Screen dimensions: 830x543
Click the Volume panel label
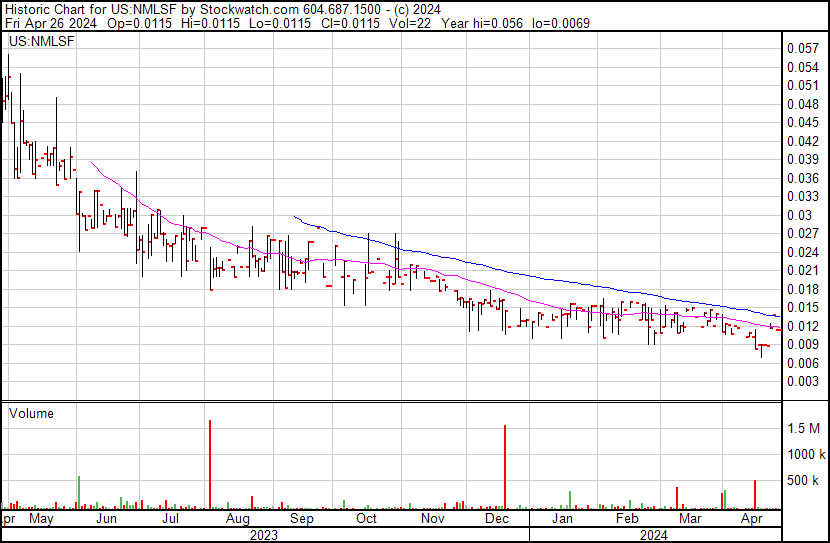[31, 413]
